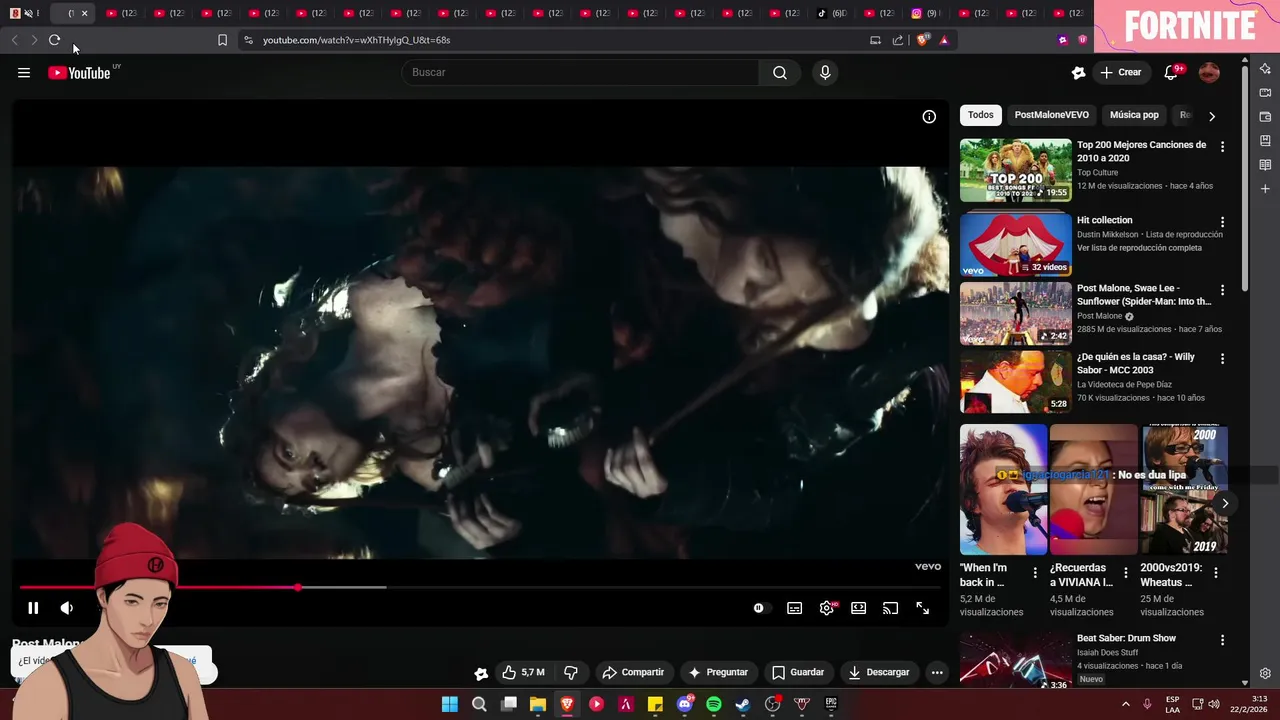Reload the page
This screenshot has width=1280, height=720.
click(54, 40)
